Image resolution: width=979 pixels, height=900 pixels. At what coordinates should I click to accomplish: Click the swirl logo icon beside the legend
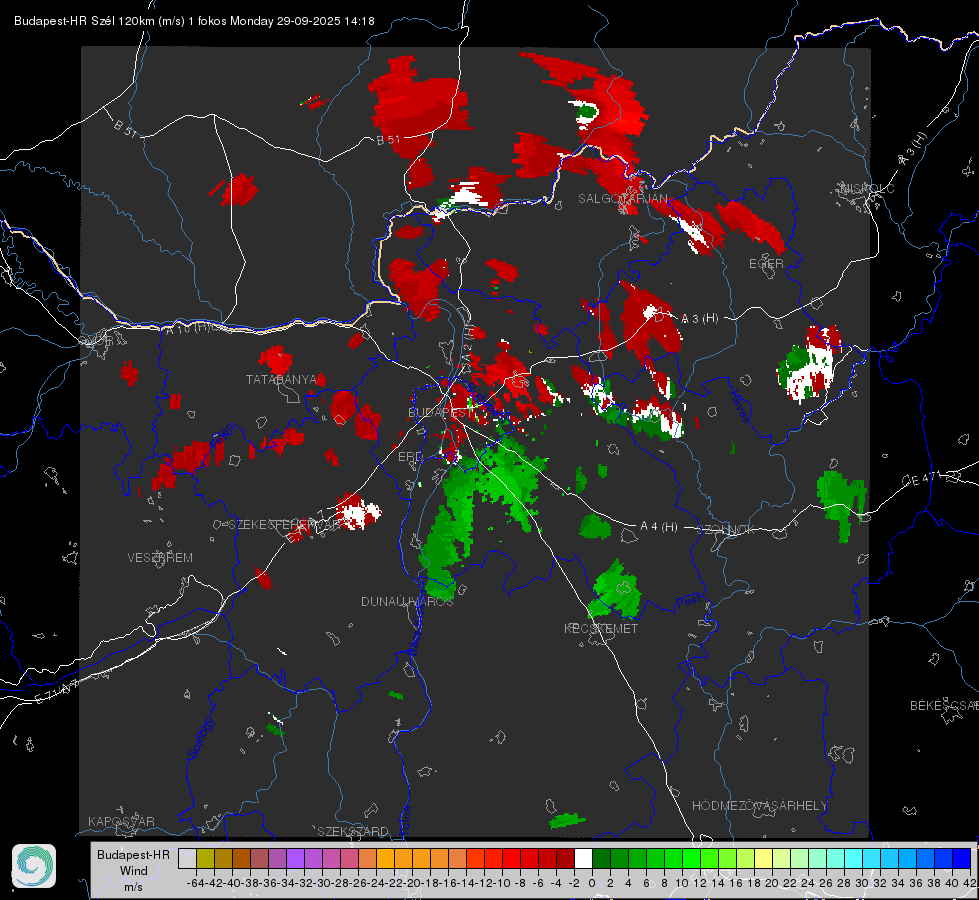[34, 866]
